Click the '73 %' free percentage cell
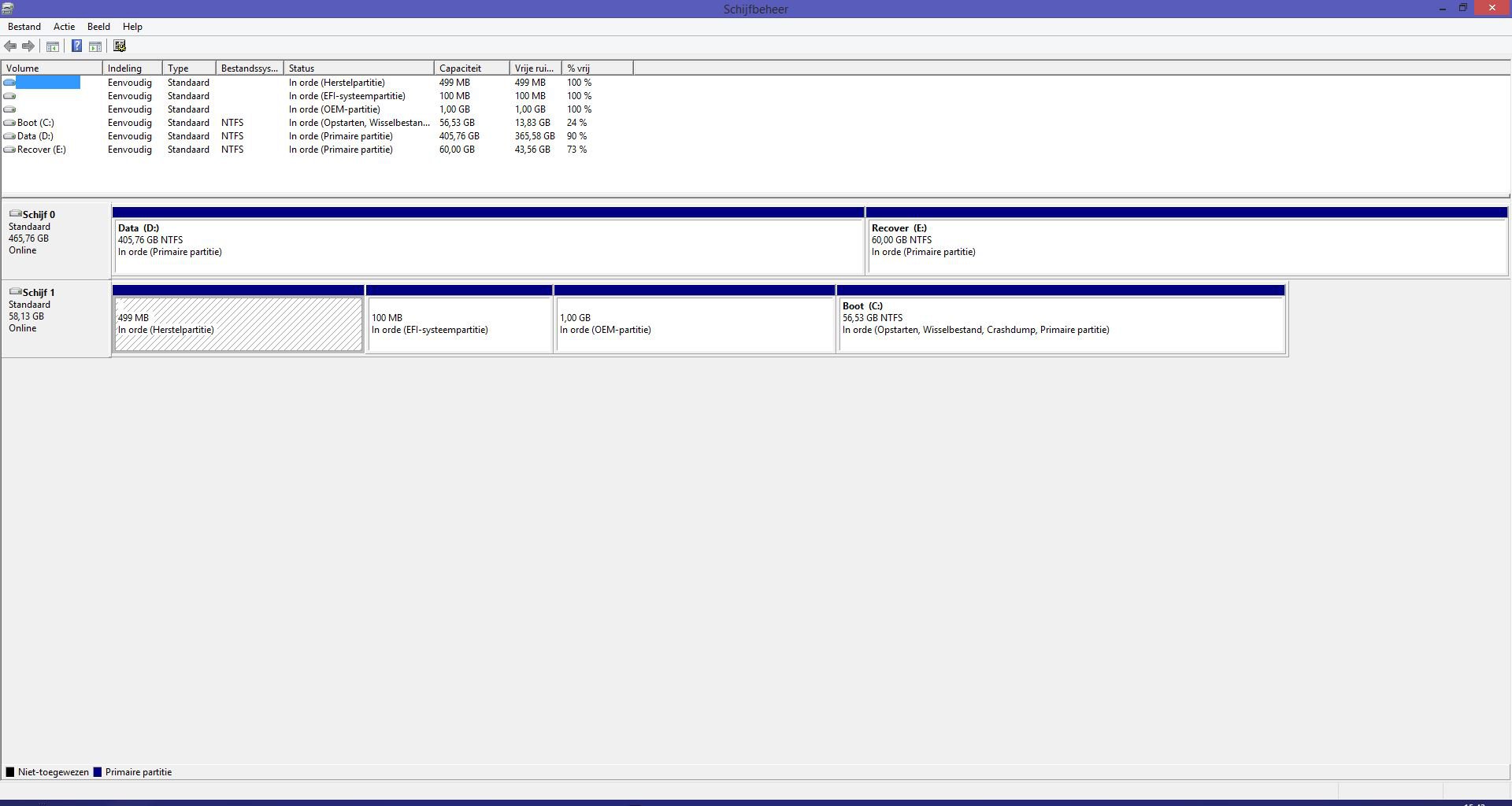Image resolution: width=1512 pixels, height=806 pixels. coord(576,150)
